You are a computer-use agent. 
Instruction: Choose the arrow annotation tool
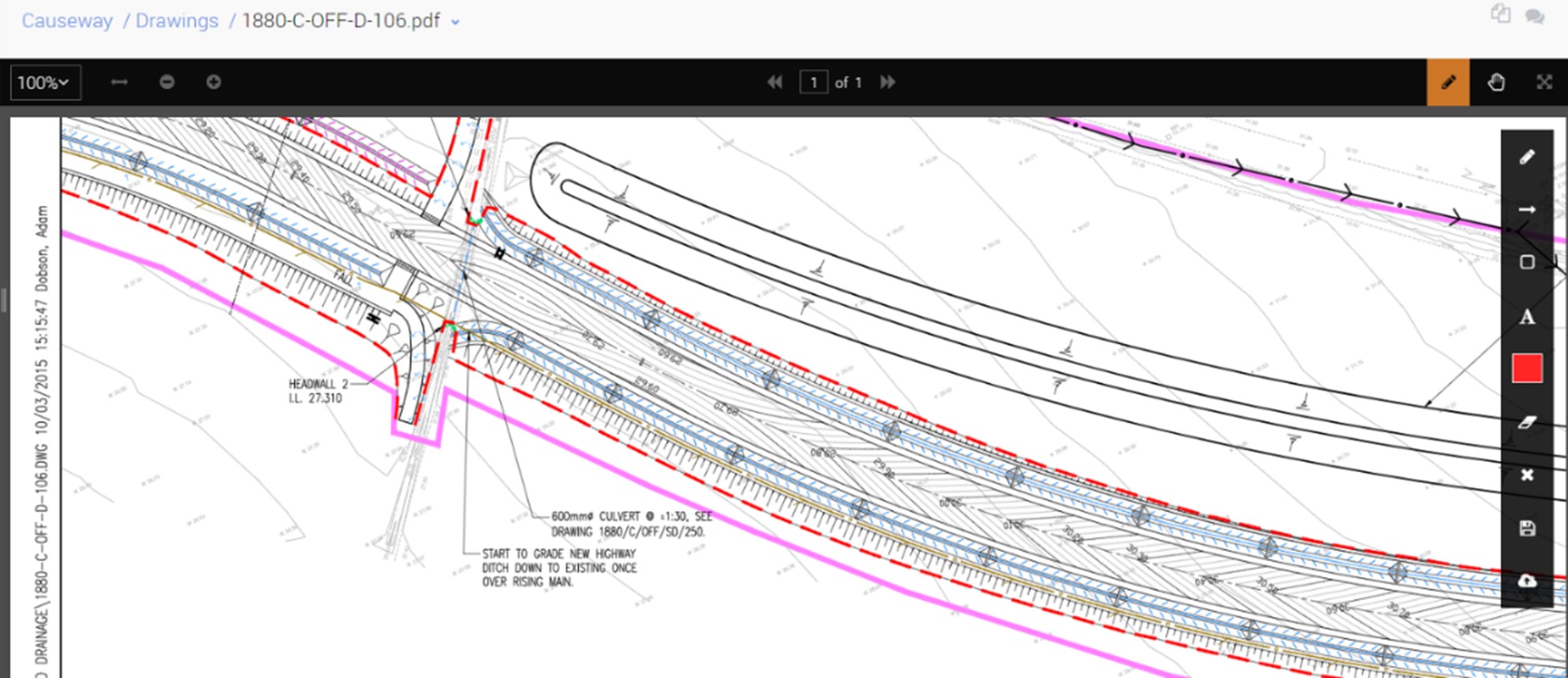point(1527,210)
